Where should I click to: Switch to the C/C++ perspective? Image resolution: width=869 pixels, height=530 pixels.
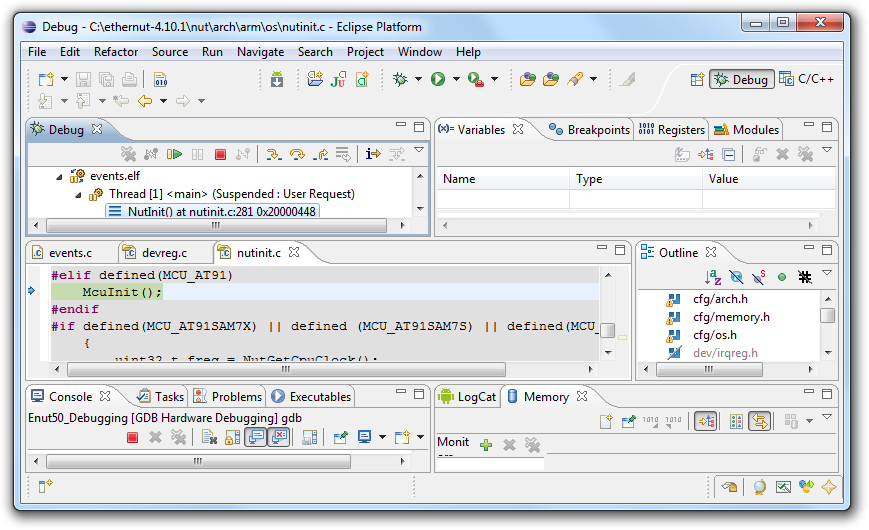tap(807, 79)
